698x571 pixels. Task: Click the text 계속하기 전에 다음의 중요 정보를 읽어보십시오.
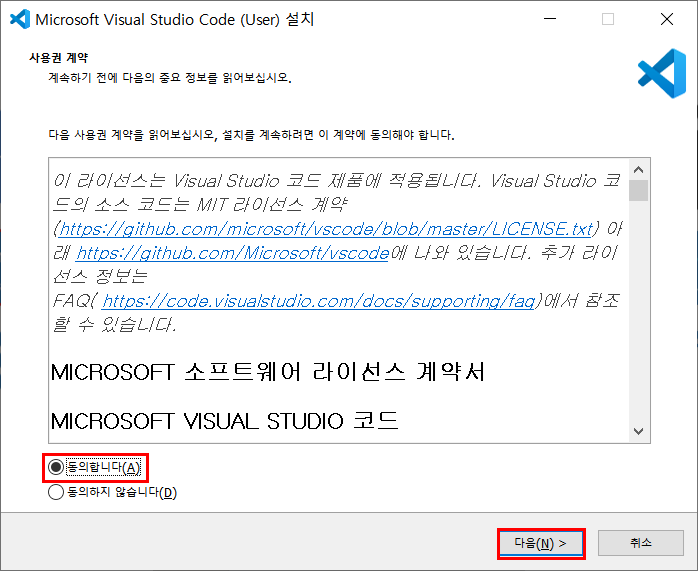170,78
